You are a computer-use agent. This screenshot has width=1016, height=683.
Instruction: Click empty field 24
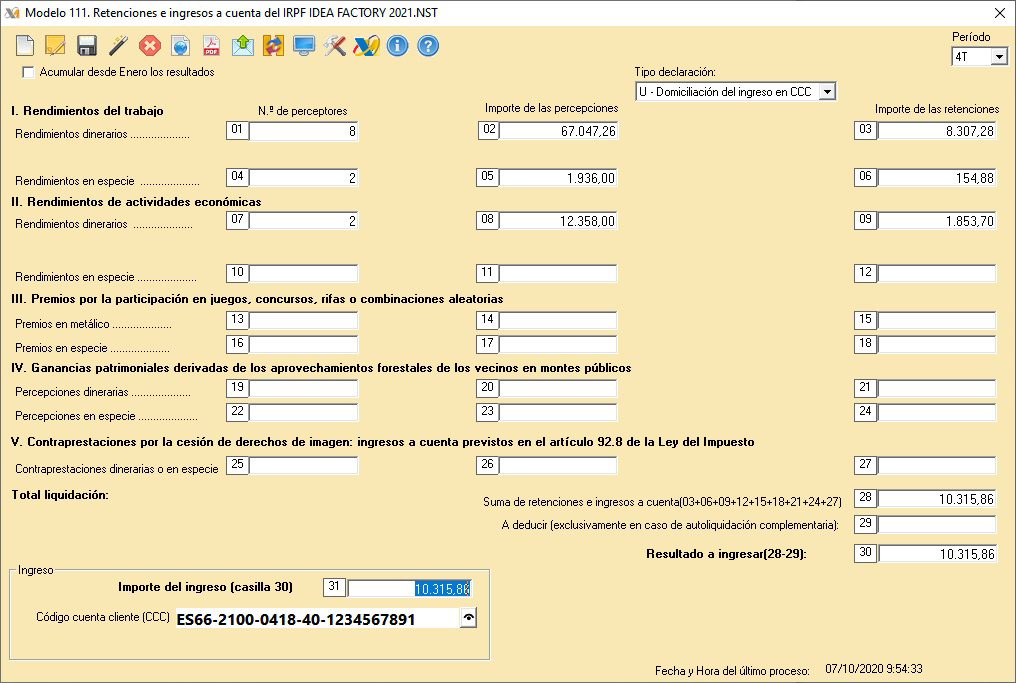[936, 412]
